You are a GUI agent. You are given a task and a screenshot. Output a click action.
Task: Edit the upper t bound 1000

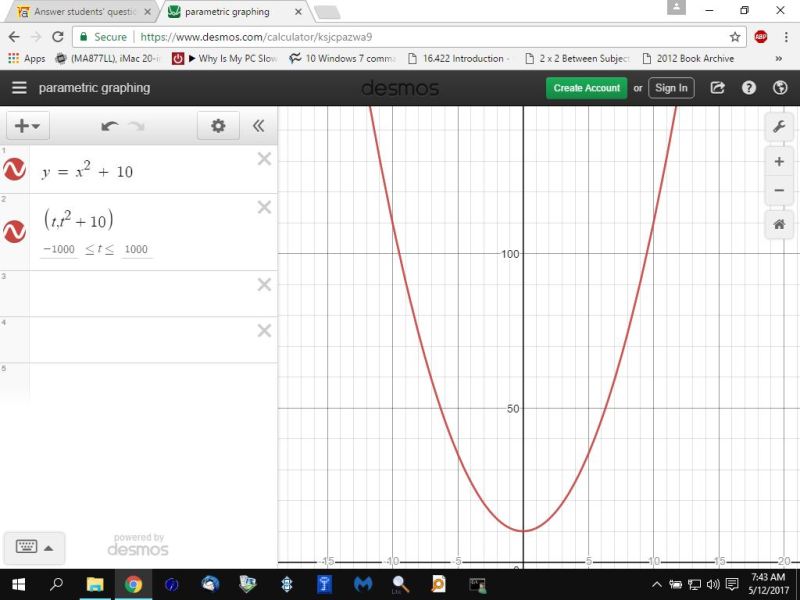coord(136,249)
